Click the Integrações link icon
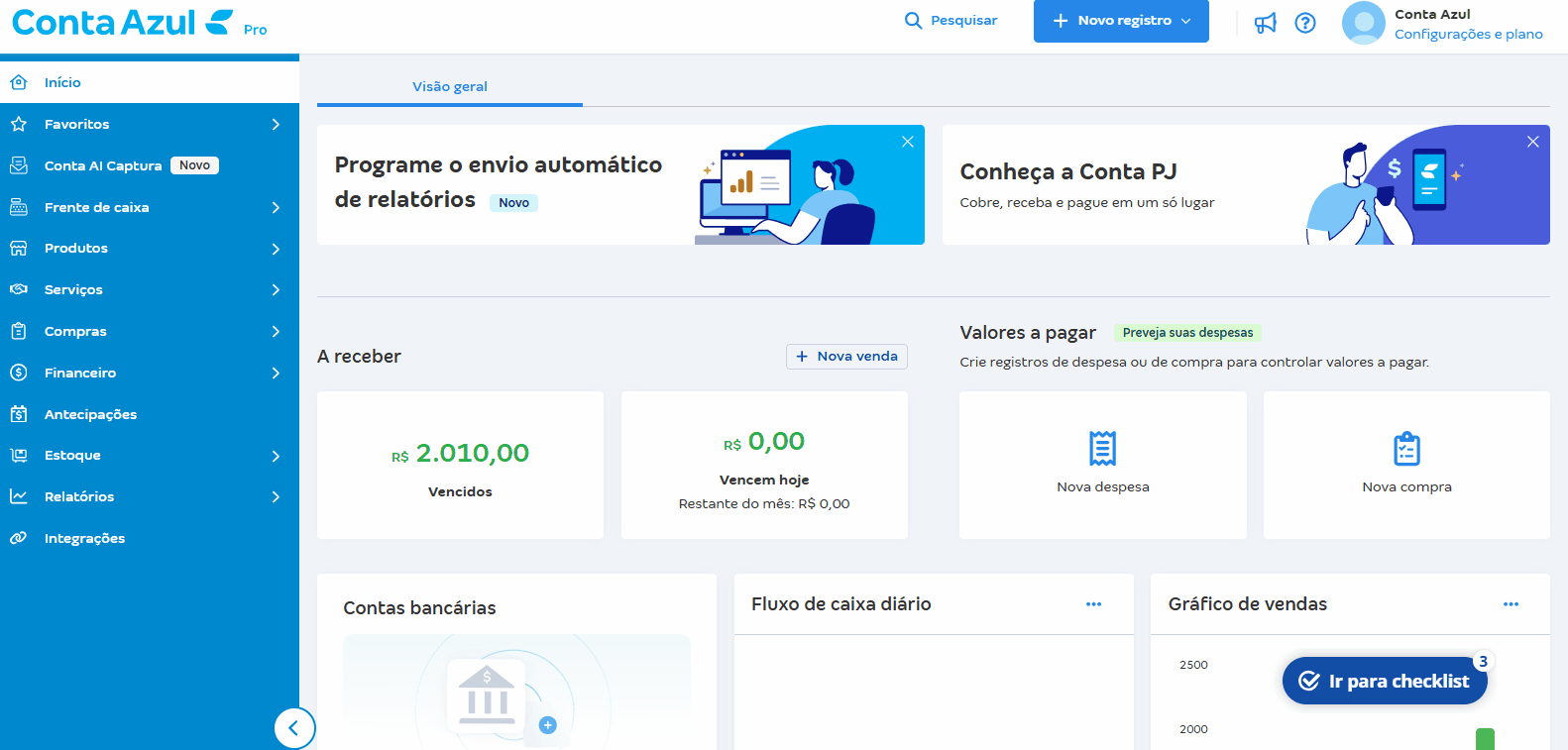This screenshot has width=1568, height=750. click(x=19, y=538)
